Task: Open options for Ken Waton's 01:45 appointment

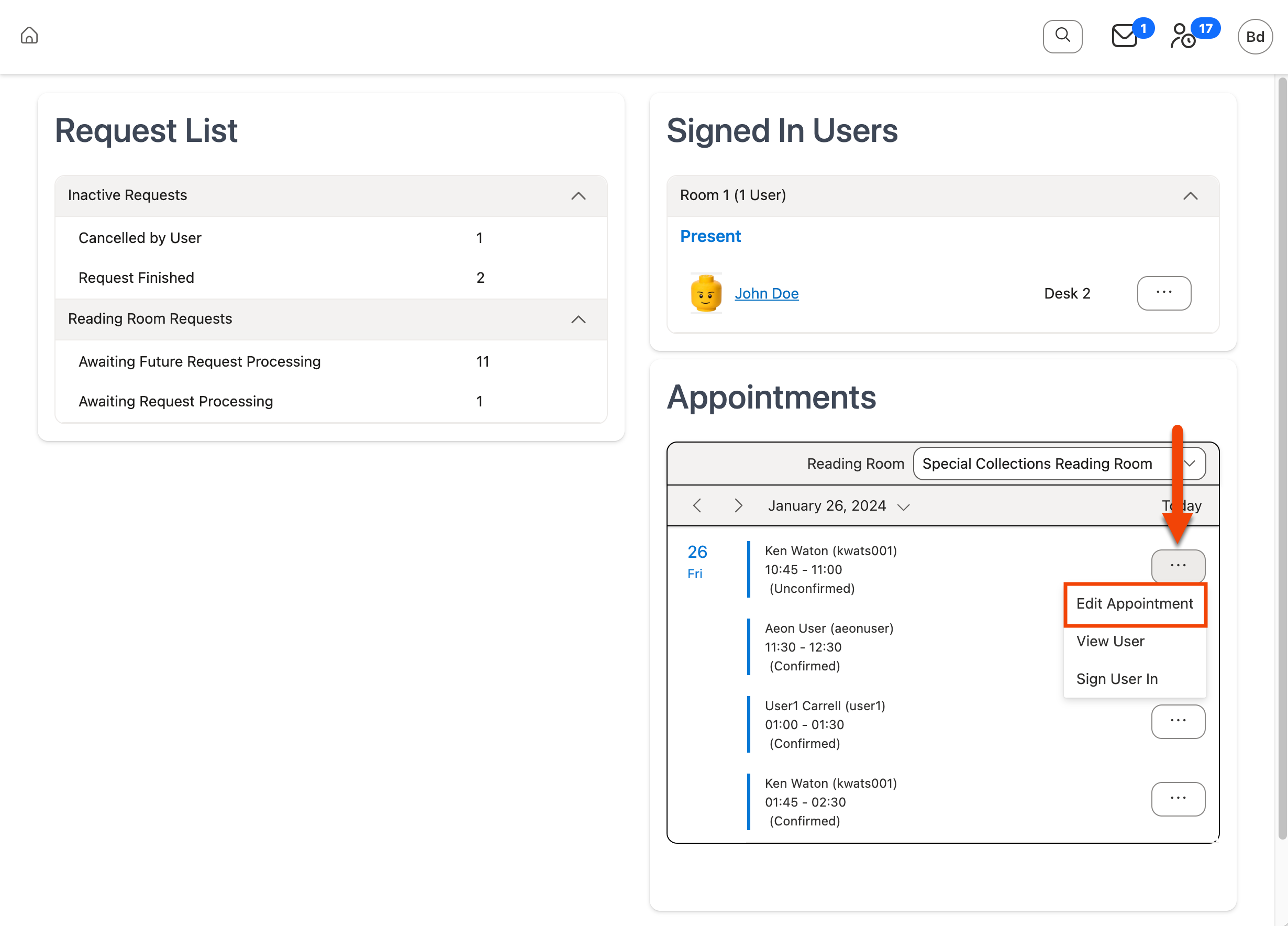Action: pyautogui.click(x=1179, y=799)
